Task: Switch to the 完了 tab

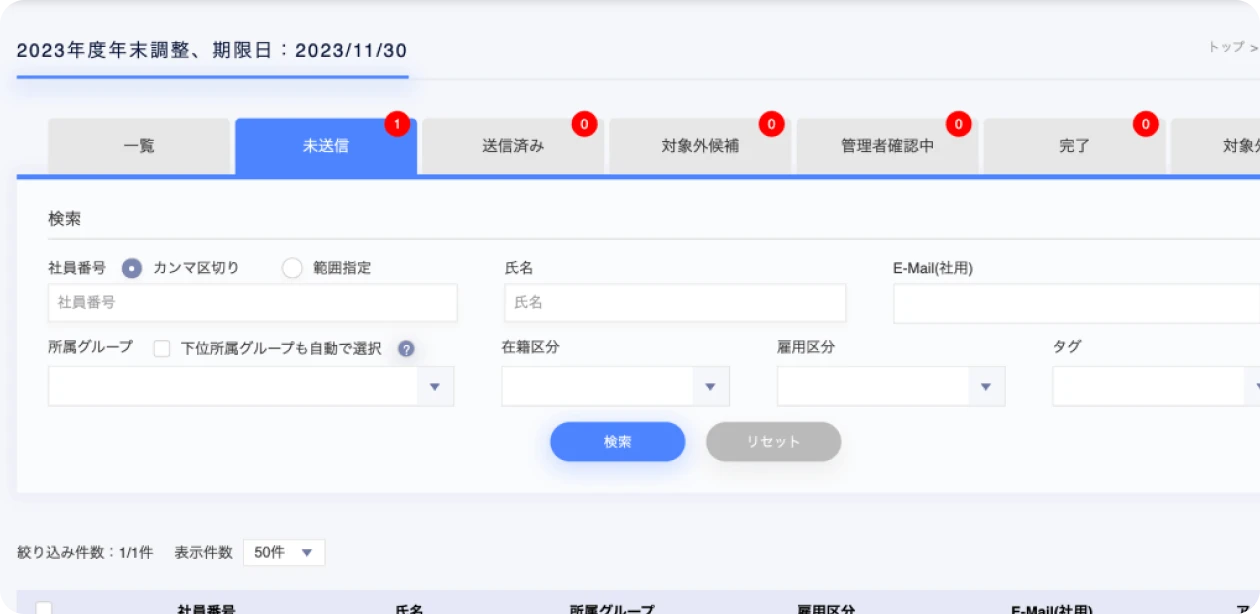Action: (1074, 146)
